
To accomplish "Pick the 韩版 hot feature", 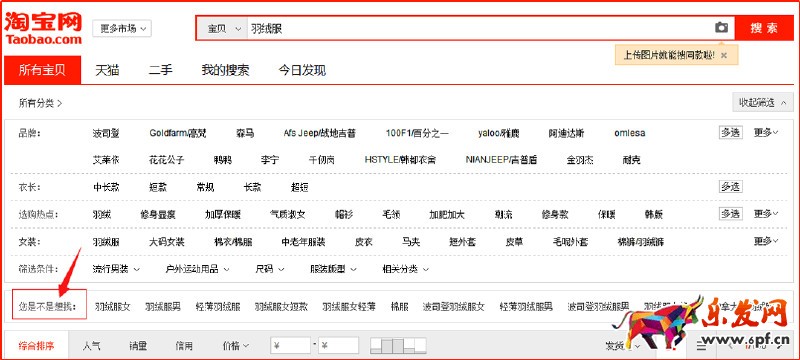I will 654,215.
